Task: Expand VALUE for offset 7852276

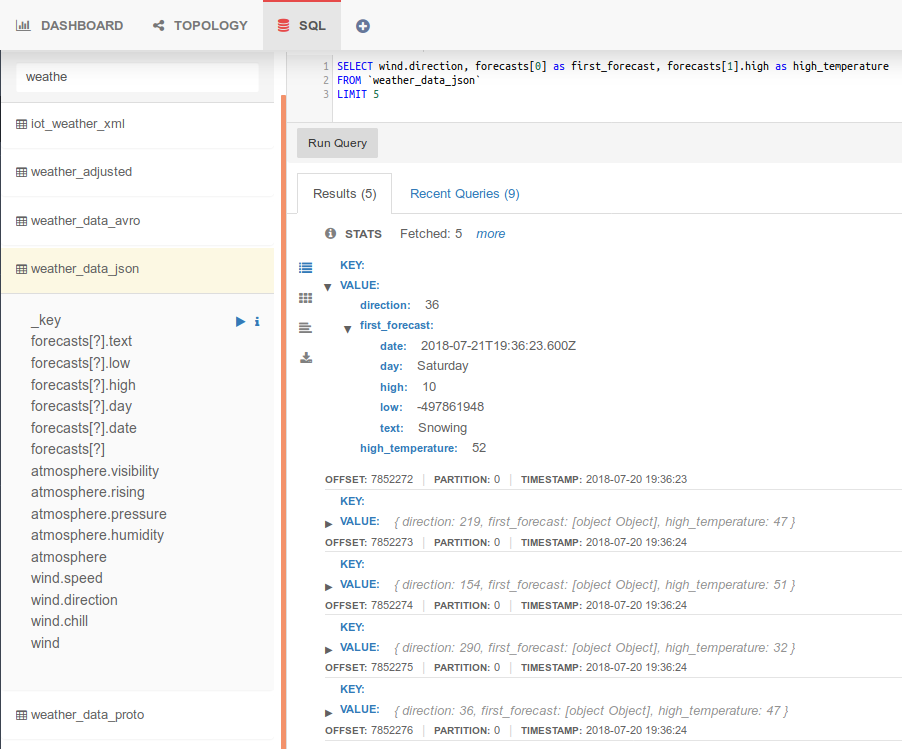Action: tap(328, 713)
